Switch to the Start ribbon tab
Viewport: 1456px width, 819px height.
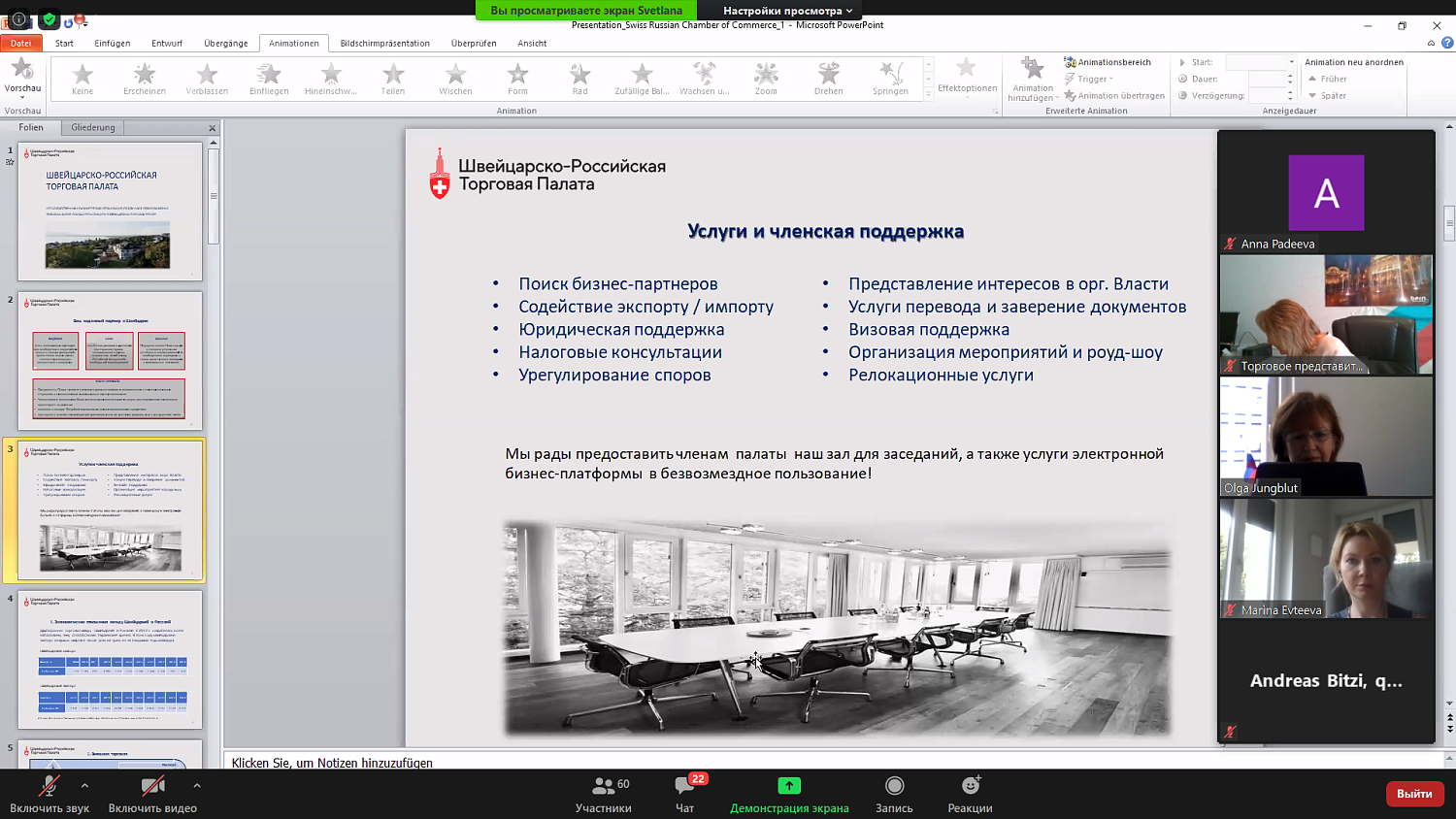(64, 43)
